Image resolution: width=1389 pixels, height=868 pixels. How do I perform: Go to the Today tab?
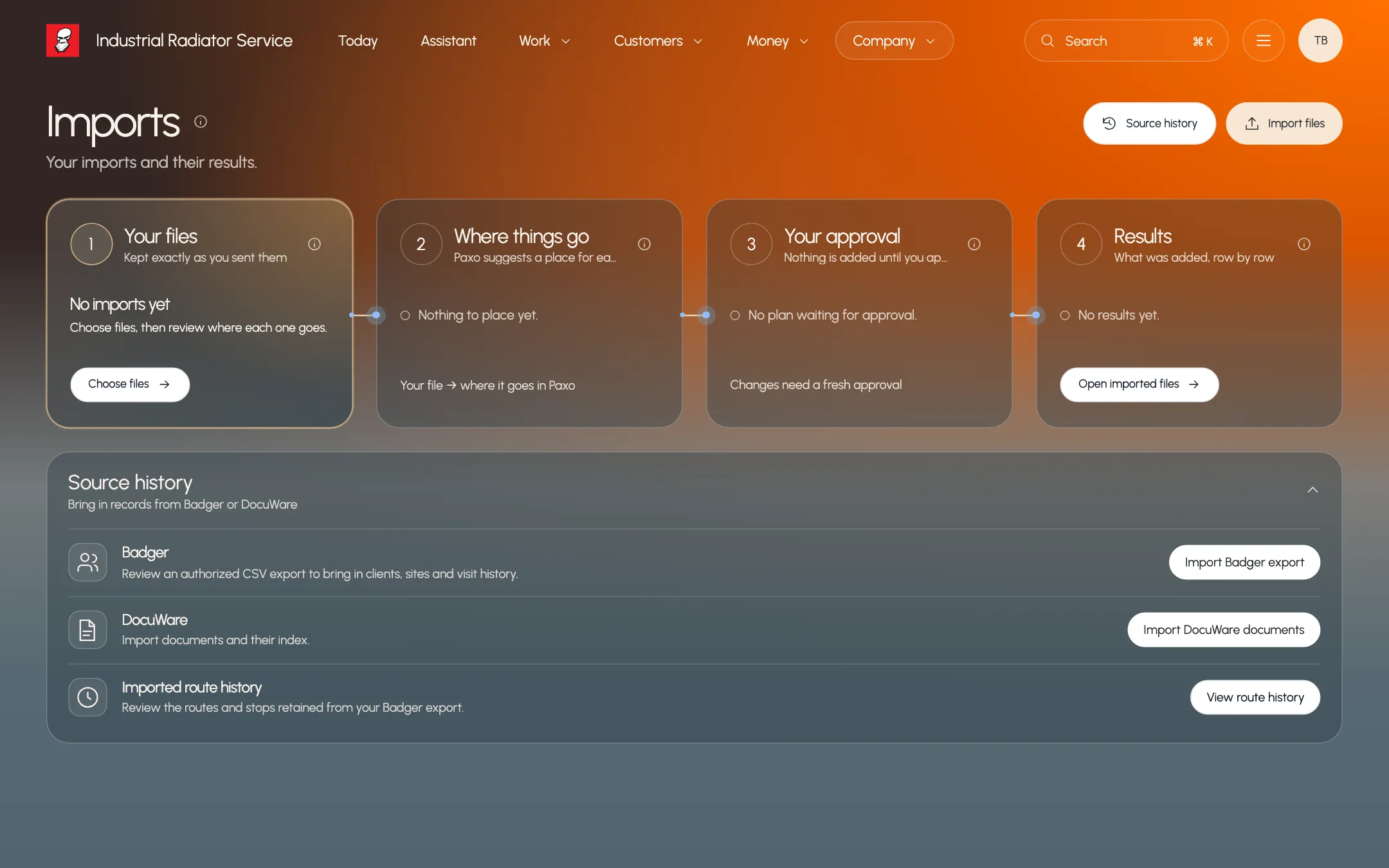(x=358, y=41)
